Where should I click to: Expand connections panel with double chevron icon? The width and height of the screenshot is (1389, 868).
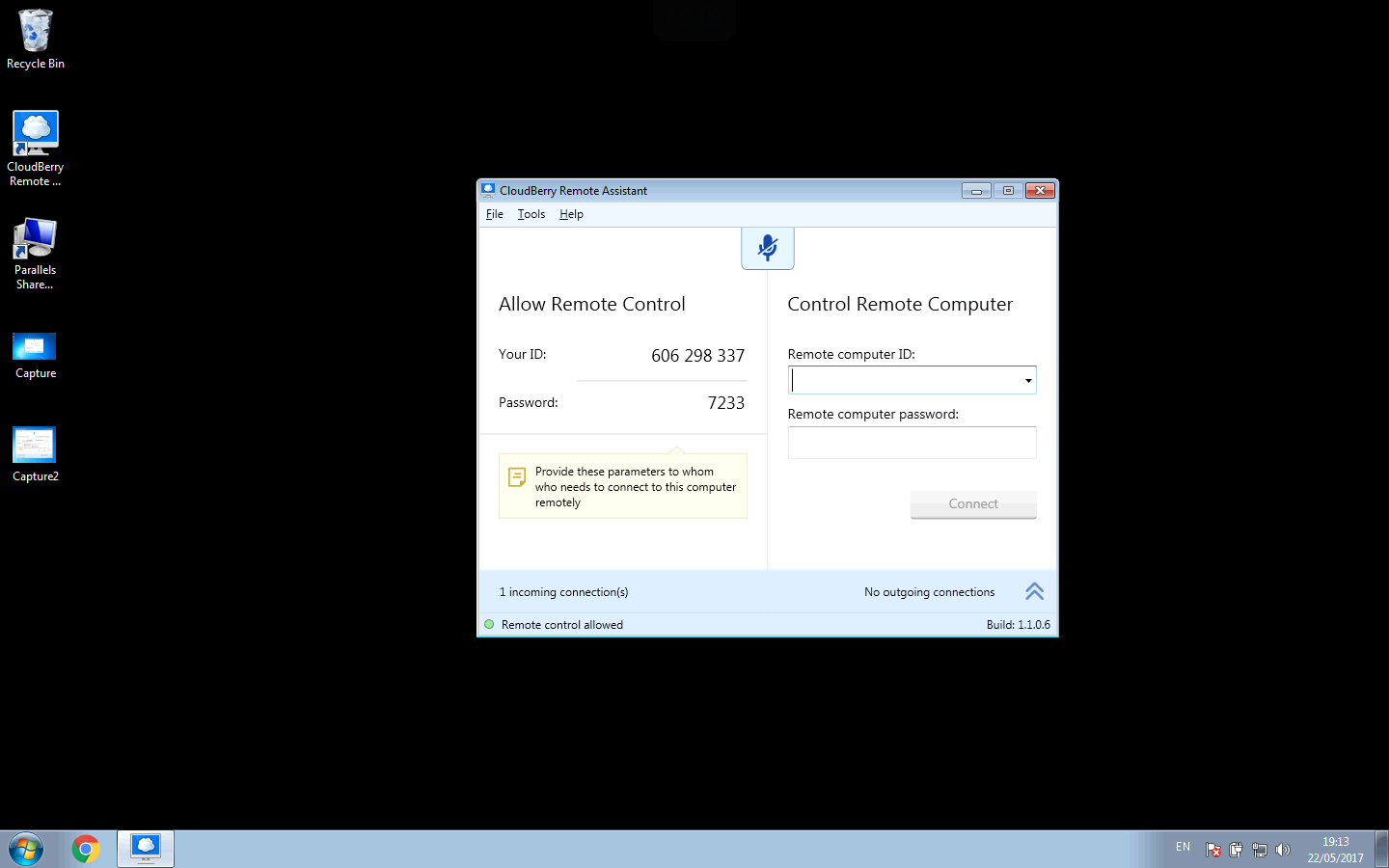[1034, 591]
